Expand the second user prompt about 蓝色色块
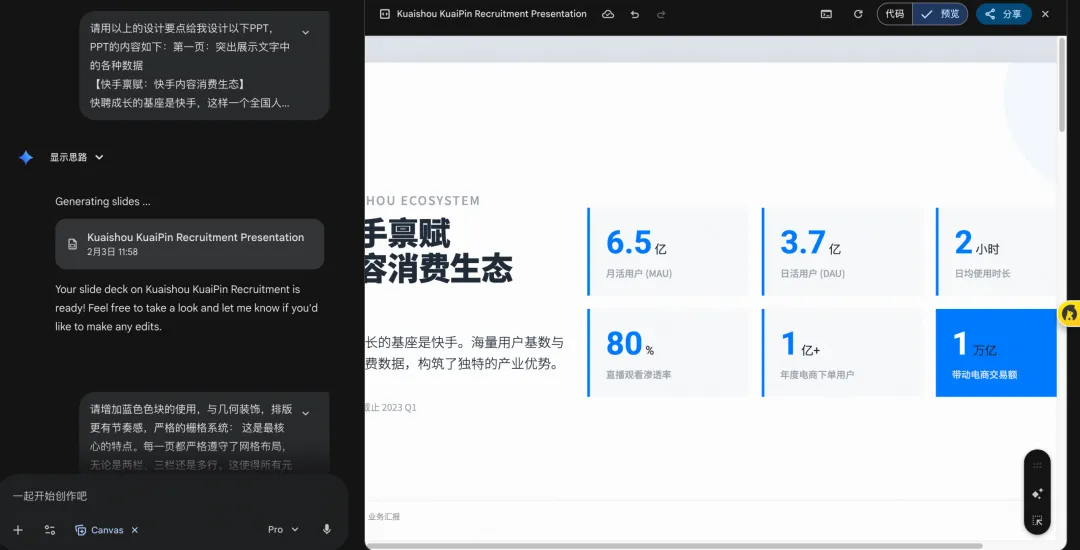 [306, 413]
